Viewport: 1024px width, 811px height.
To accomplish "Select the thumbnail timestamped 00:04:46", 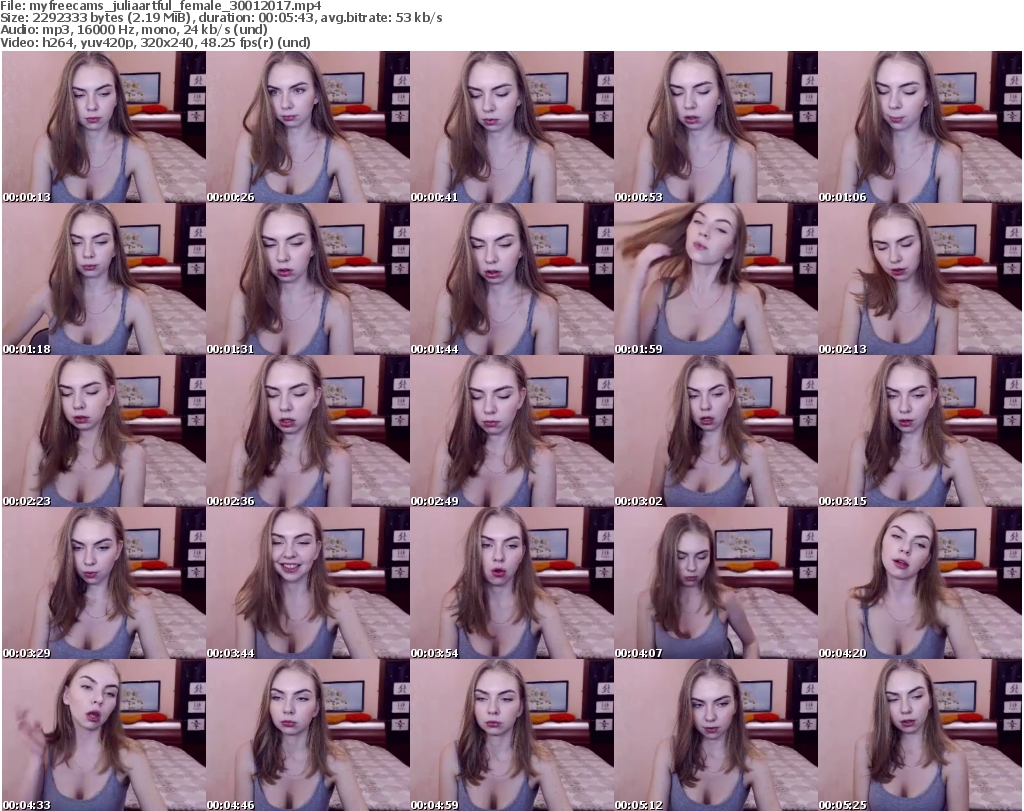I will [x=308, y=735].
